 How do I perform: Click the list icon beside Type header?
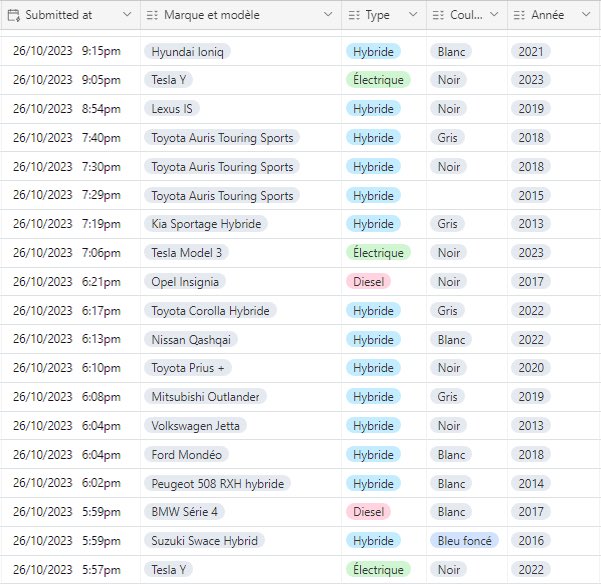pyautogui.click(x=354, y=15)
